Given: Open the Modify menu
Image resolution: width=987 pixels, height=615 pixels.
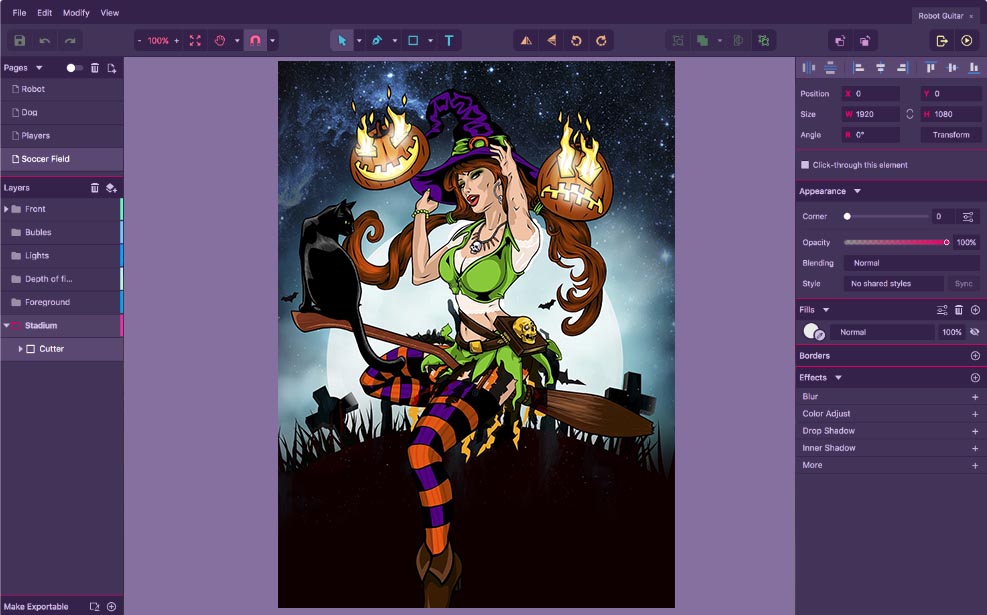Looking at the screenshot, I should coord(76,13).
